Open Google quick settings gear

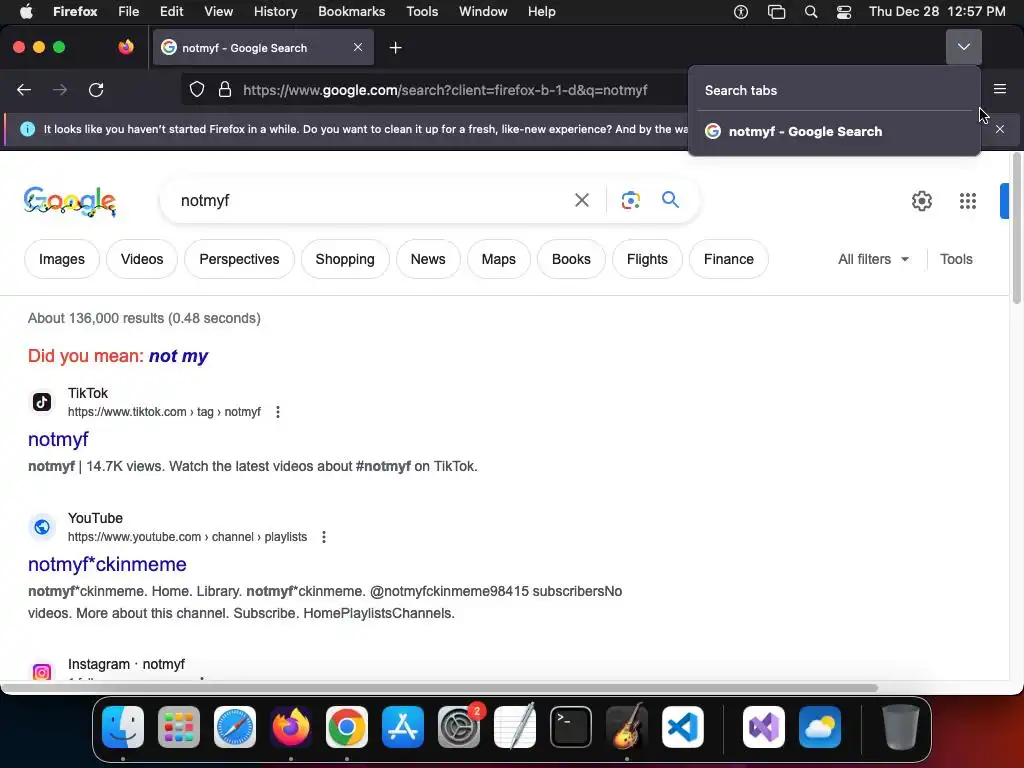921,200
